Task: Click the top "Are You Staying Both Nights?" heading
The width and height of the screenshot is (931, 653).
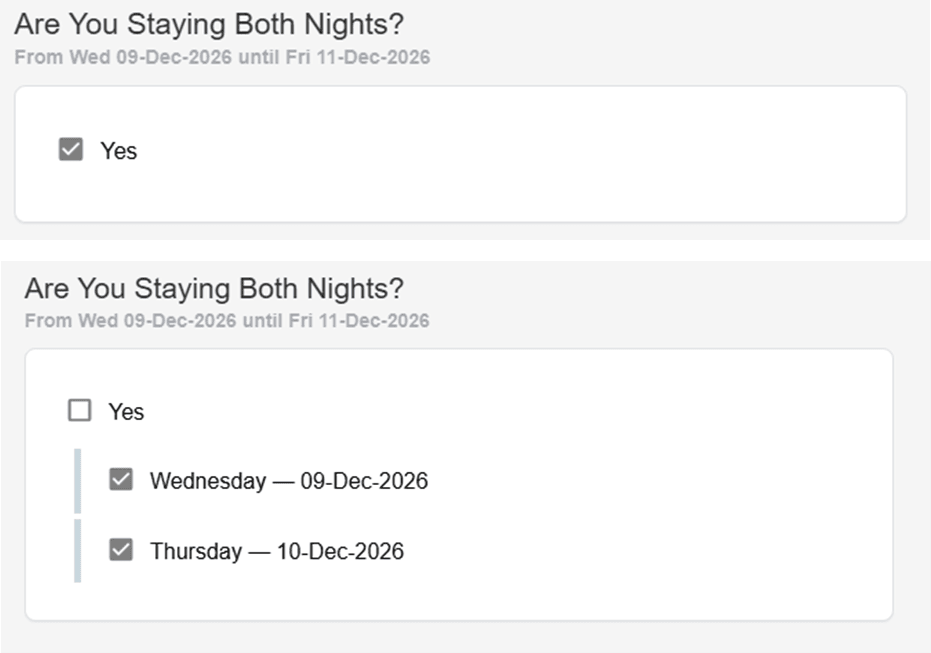Action: coord(209,25)
